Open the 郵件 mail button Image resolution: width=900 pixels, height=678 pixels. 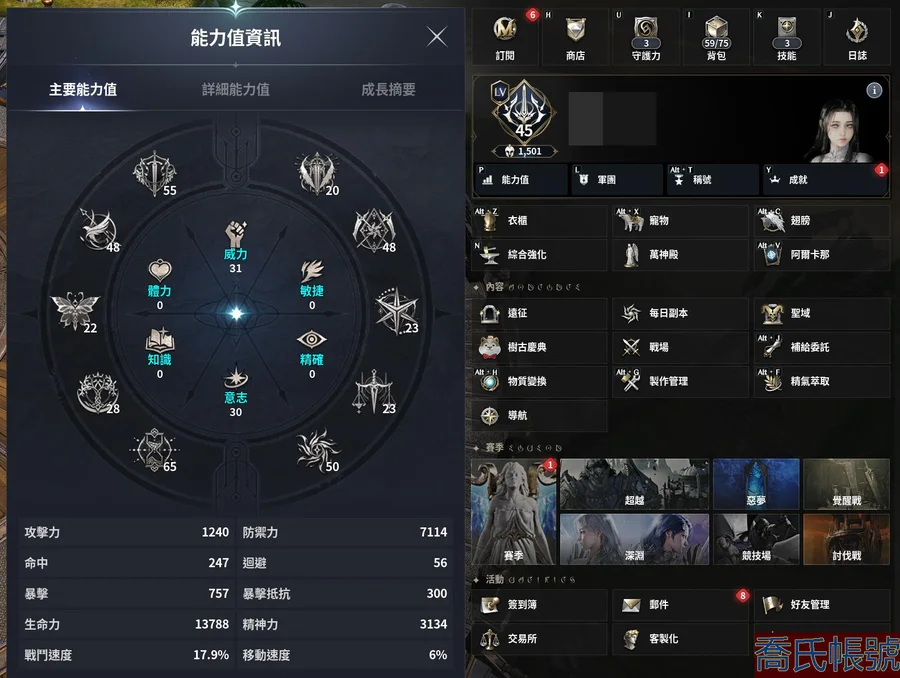coord(680,605)
